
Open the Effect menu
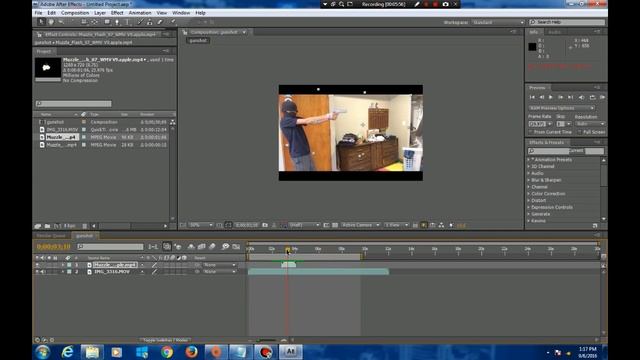click(117, 13)
